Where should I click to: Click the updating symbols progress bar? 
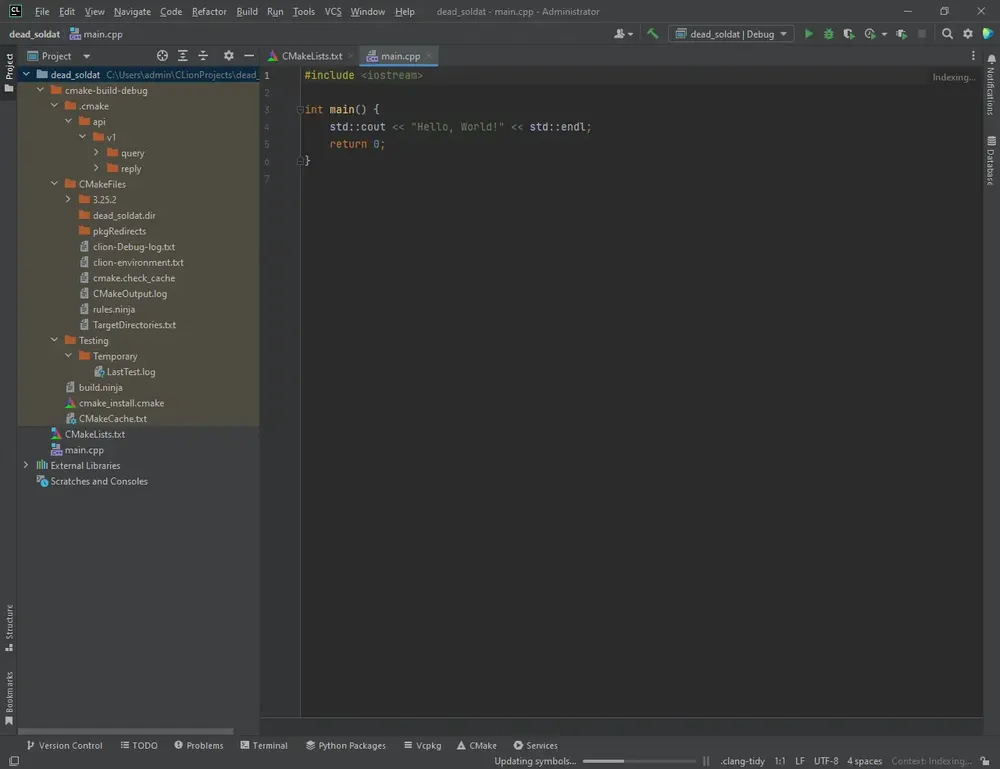[638, 761]
